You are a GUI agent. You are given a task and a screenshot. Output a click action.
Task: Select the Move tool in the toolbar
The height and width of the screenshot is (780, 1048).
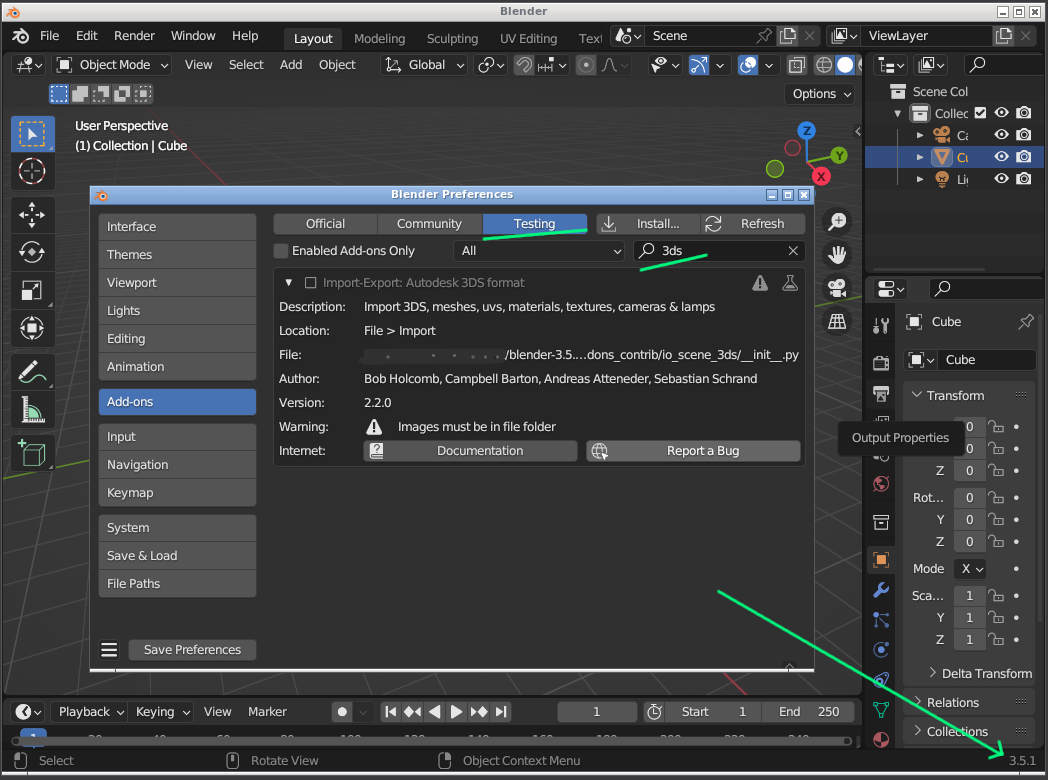pos(32,213)
